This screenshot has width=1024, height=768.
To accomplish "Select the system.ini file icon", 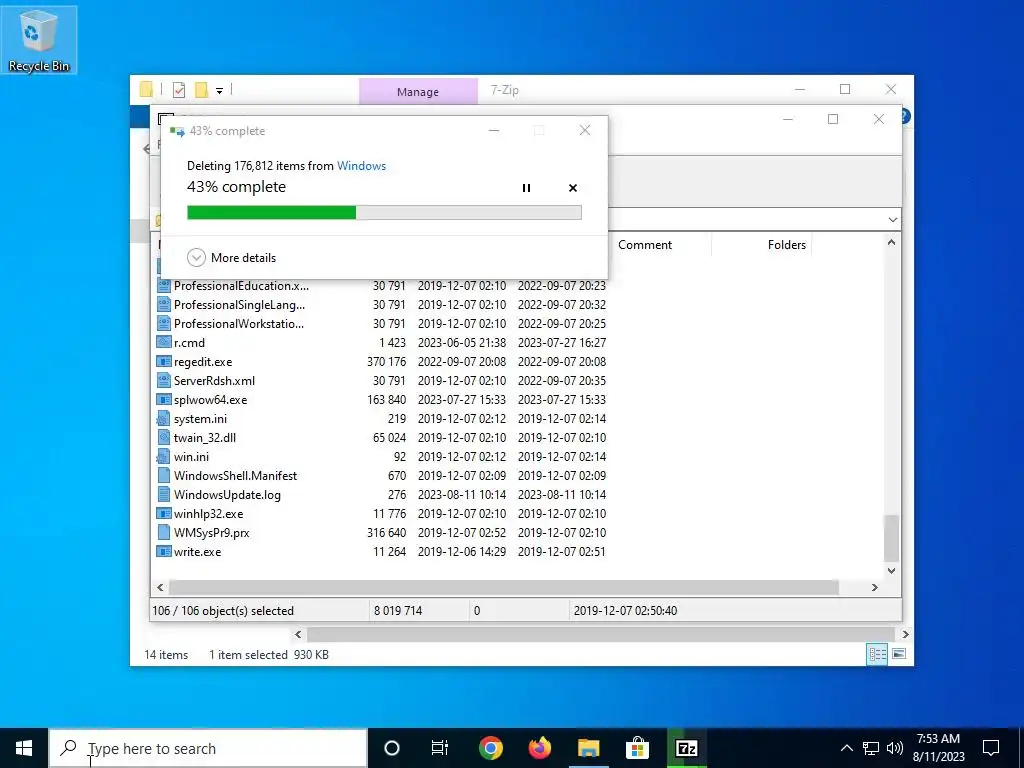I will tap(163, 419).
